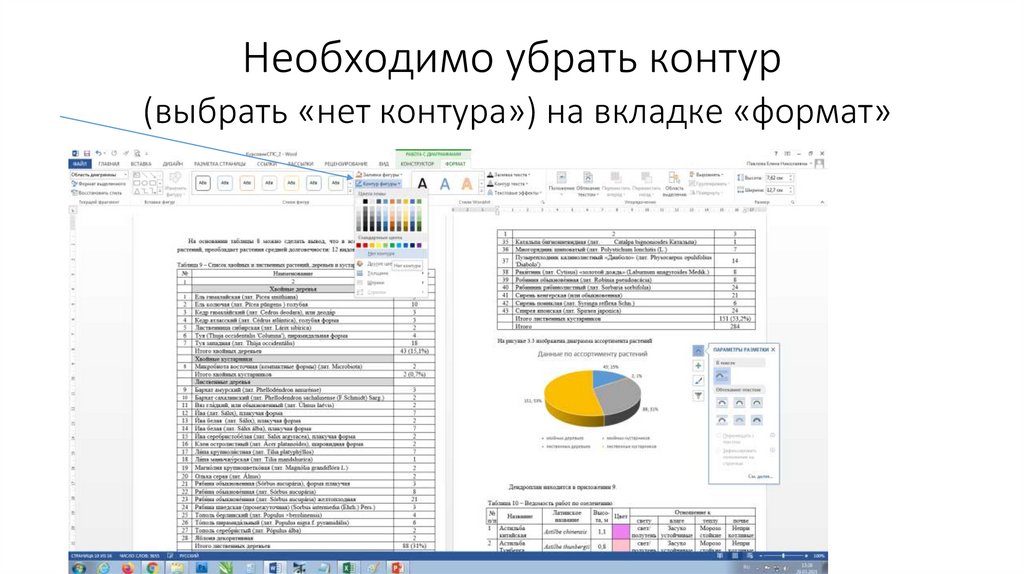Open Заливка фигуры shape fill menu

click(x=380, y=175)
